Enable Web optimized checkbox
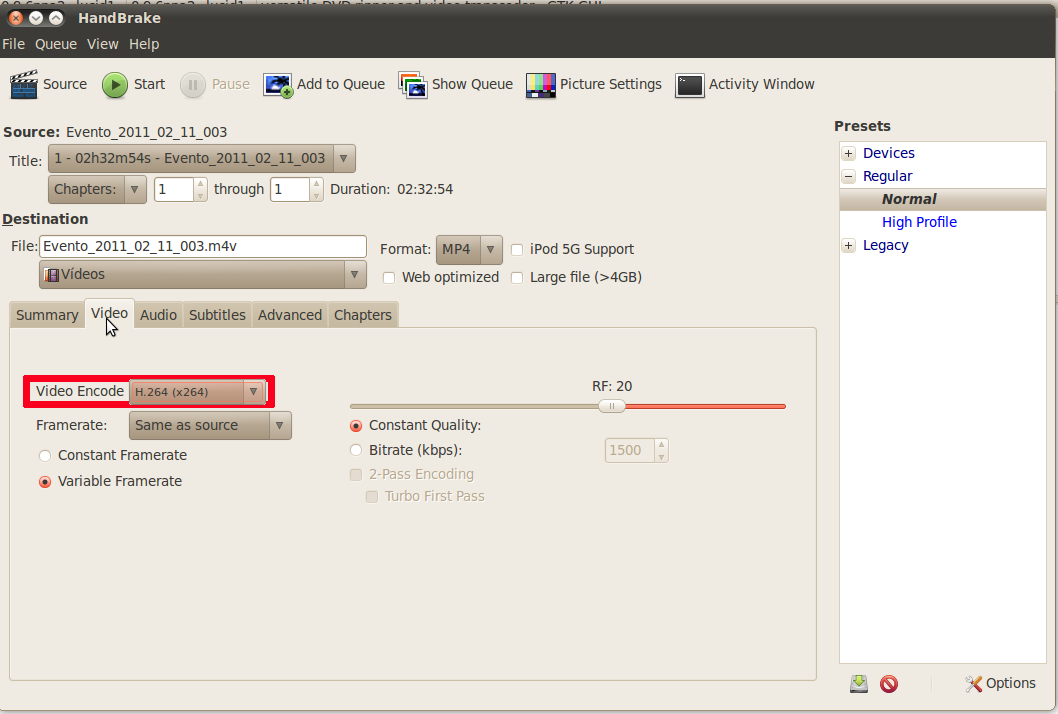Image resolution: width=1058 pixels, height=714 pixels. point(389,278)
